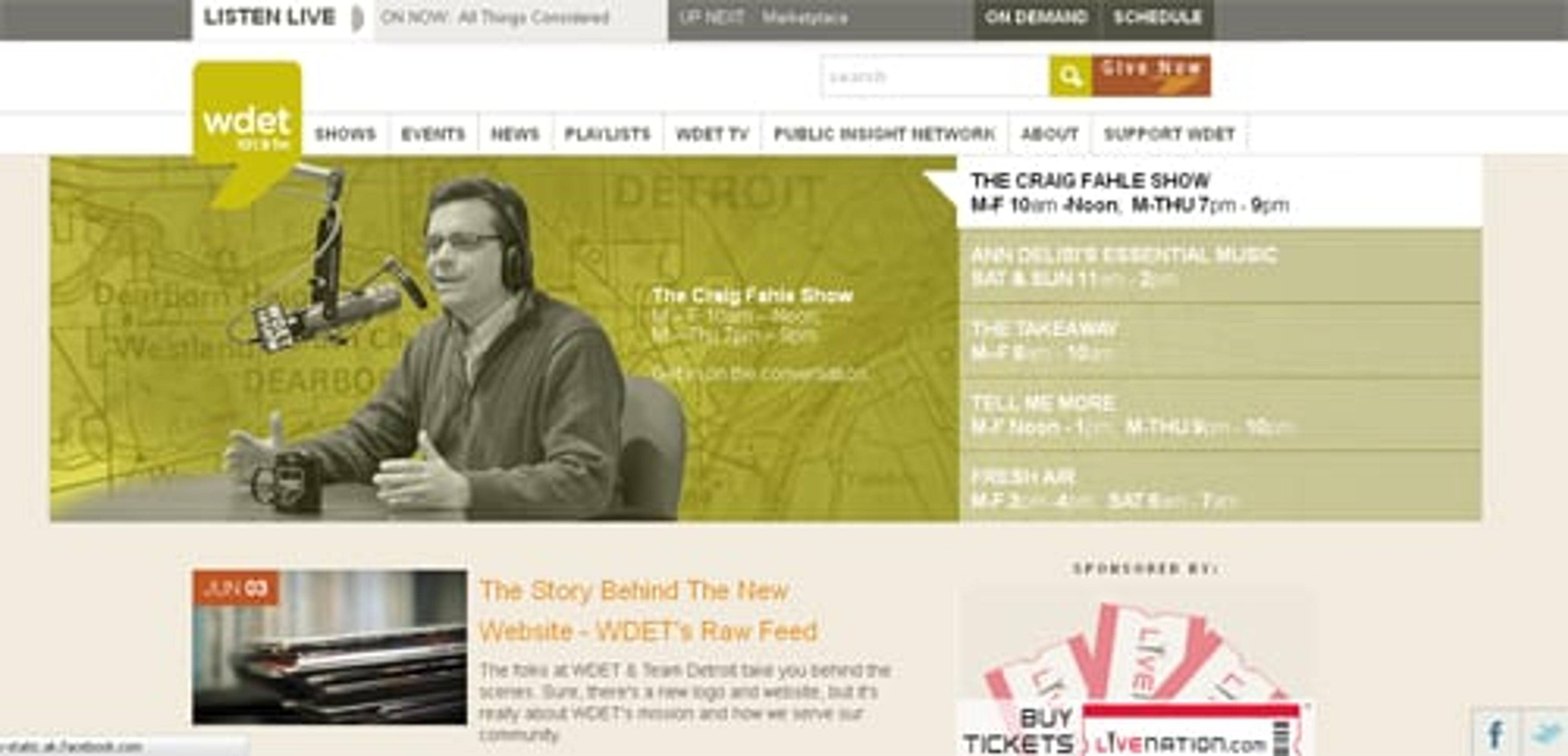The width and height of the screenshot is (1568, 756).
Task: Select The Takeaway show slide
Action: tap(1220, 341)
